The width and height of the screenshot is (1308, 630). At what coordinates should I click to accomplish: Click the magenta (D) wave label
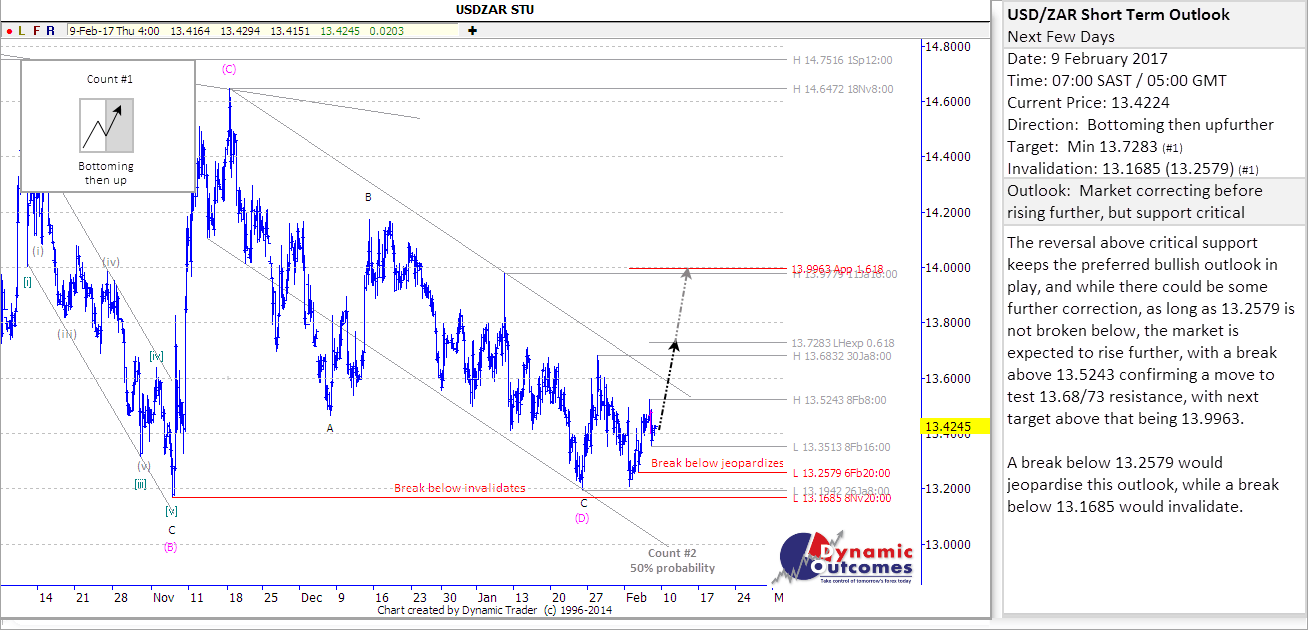(x=582, y=518)
